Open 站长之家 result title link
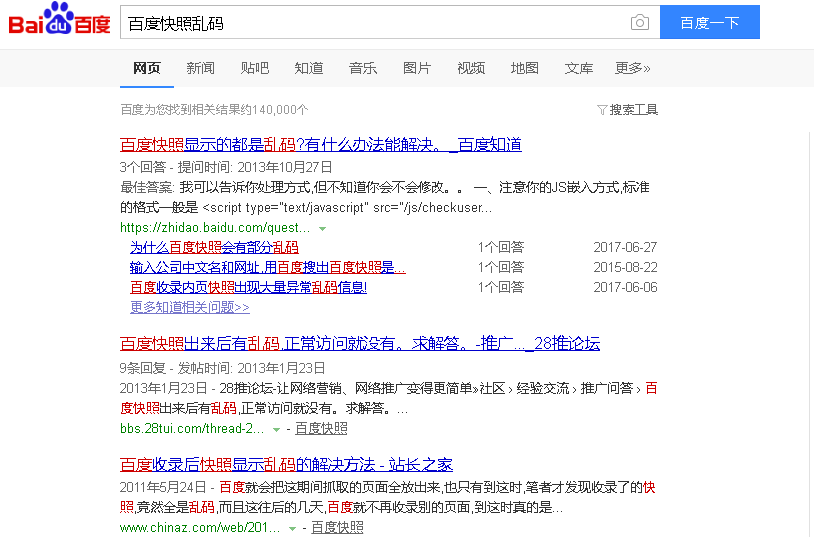This screenshot has height=537, width=814. pos(286,465)
